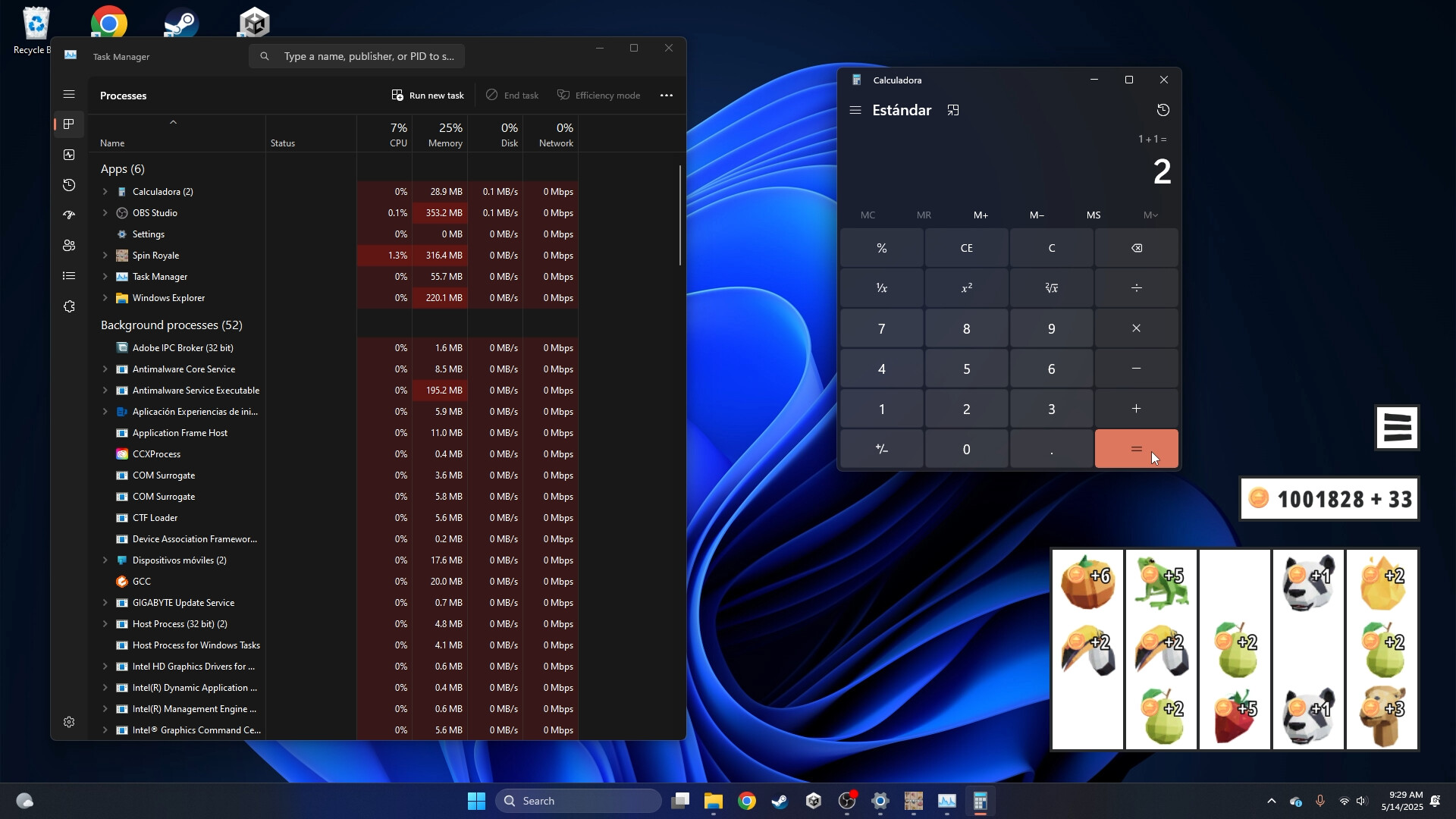The height and width of the screenshot is (819, 1456).
Task: Open Startup apps view in Task Manager
Action: pos(69,215)
